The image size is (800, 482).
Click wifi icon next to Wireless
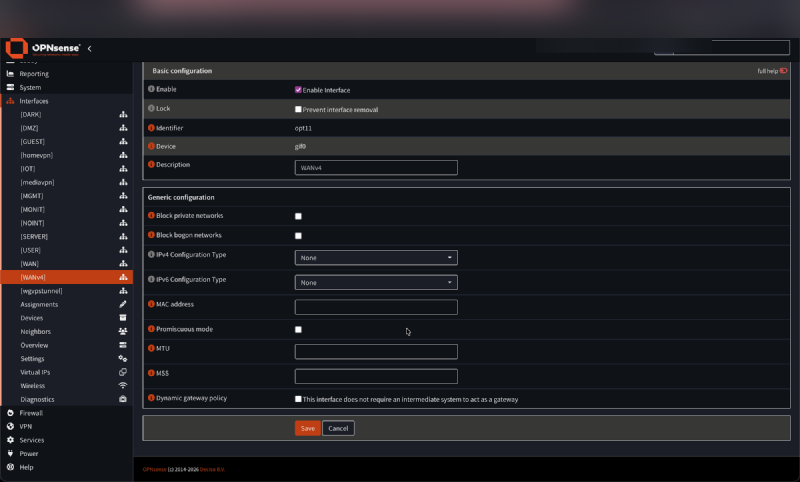pyautogui.click(x=123, y=386)
